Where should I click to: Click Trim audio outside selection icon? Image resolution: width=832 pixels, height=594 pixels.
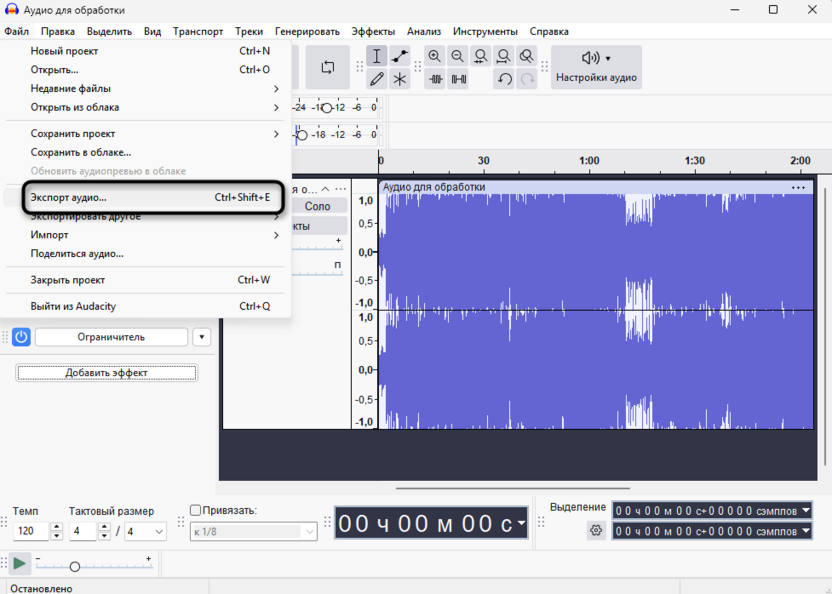(436, 79)
